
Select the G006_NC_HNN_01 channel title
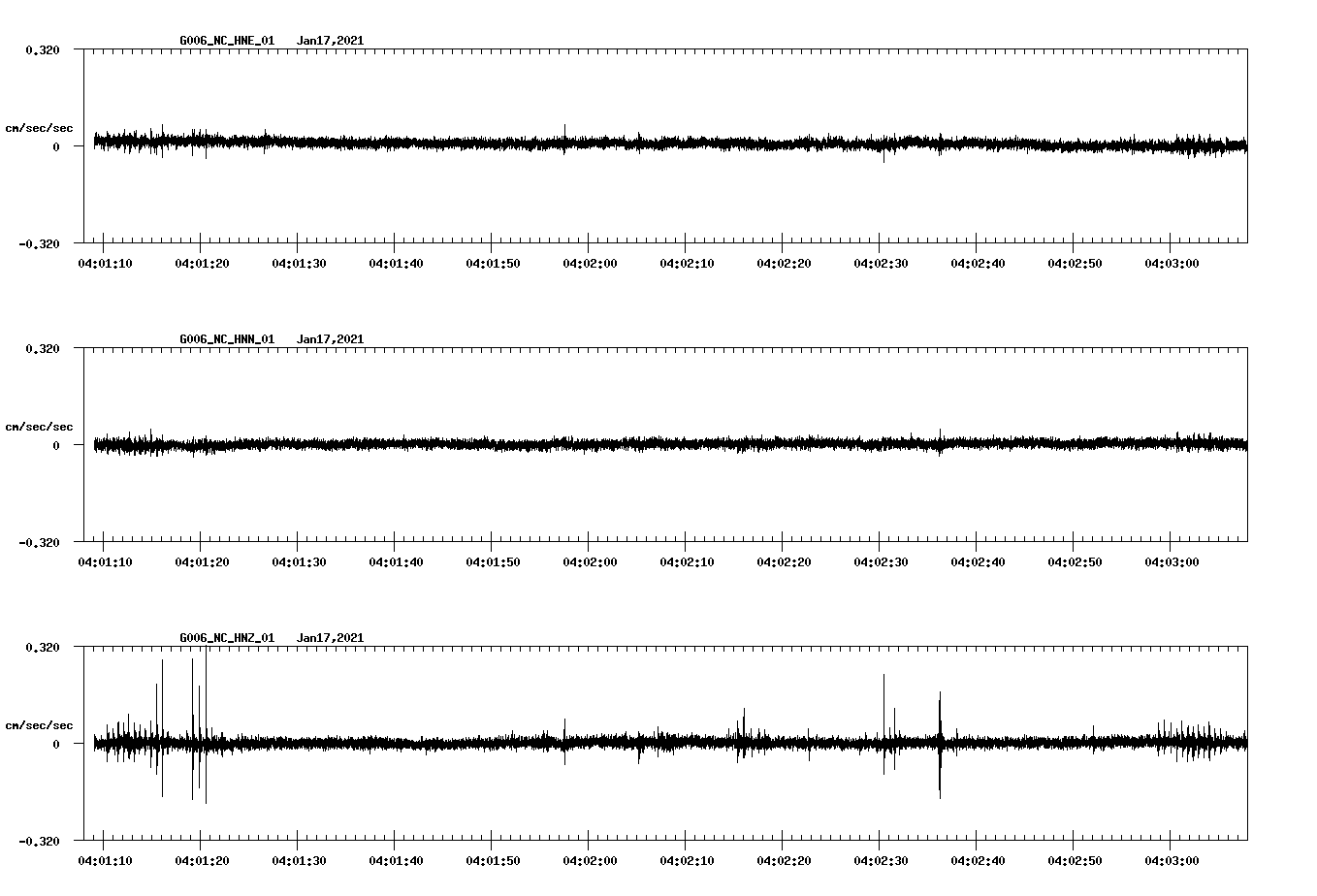pos(225,339)
